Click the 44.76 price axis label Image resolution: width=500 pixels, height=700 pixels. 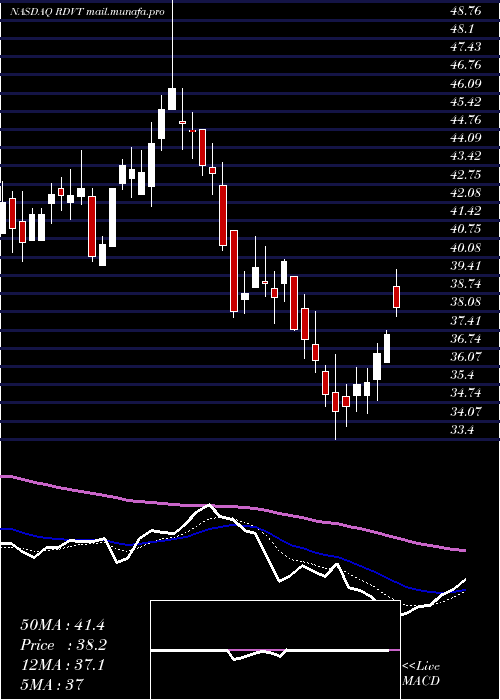point(465,120)
